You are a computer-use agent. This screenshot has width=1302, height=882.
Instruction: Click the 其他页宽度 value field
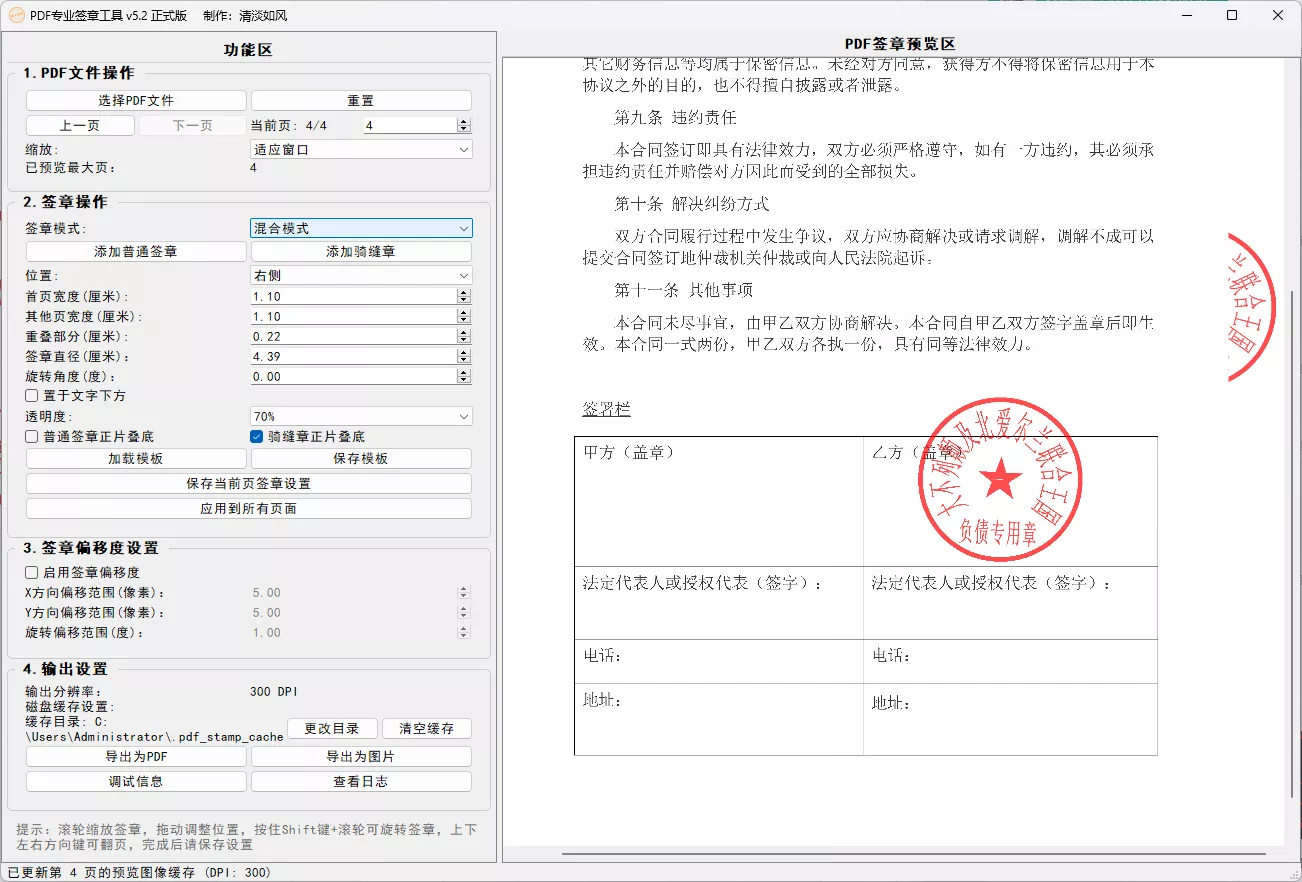[354, 316]
